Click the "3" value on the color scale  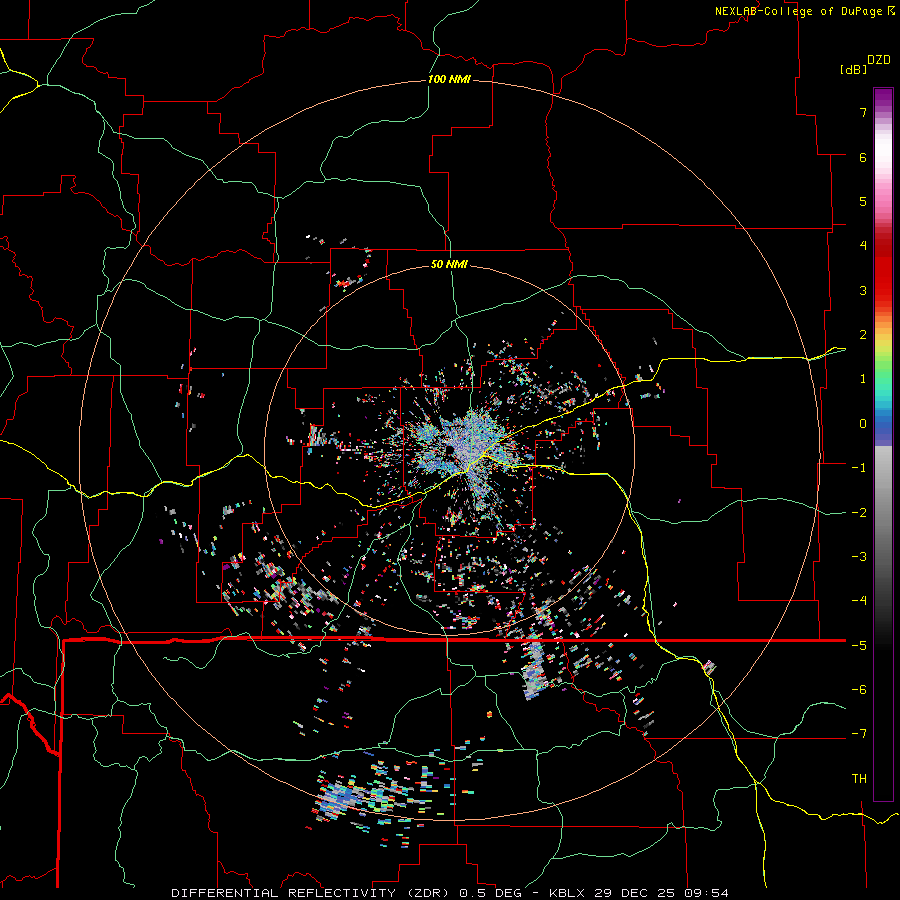(863, 290)
